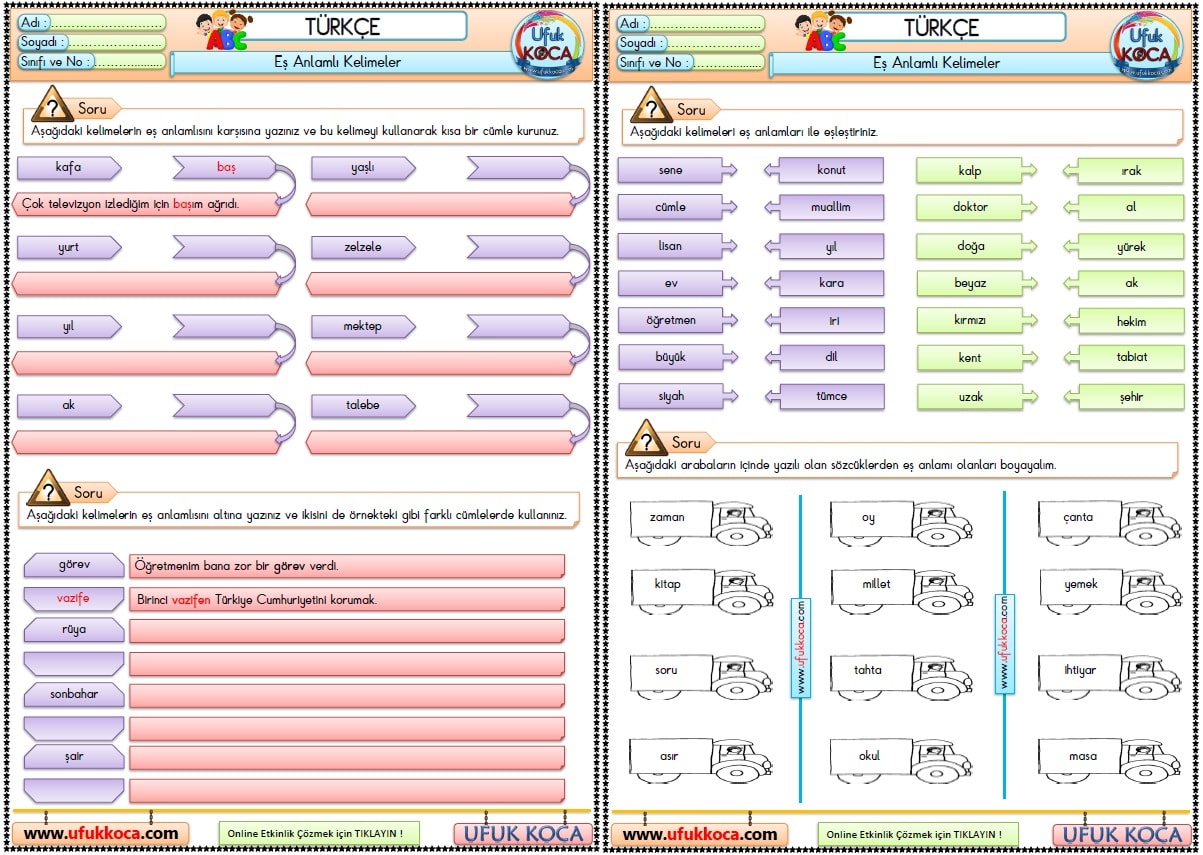Click the question-mark icon above the arabaların question

coord(646,438)
